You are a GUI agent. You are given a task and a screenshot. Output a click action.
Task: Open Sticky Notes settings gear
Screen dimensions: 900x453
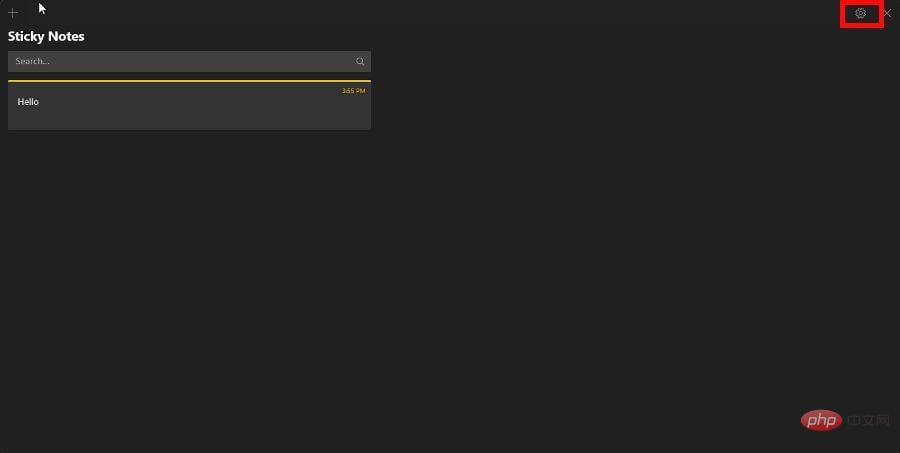(860, 13)
